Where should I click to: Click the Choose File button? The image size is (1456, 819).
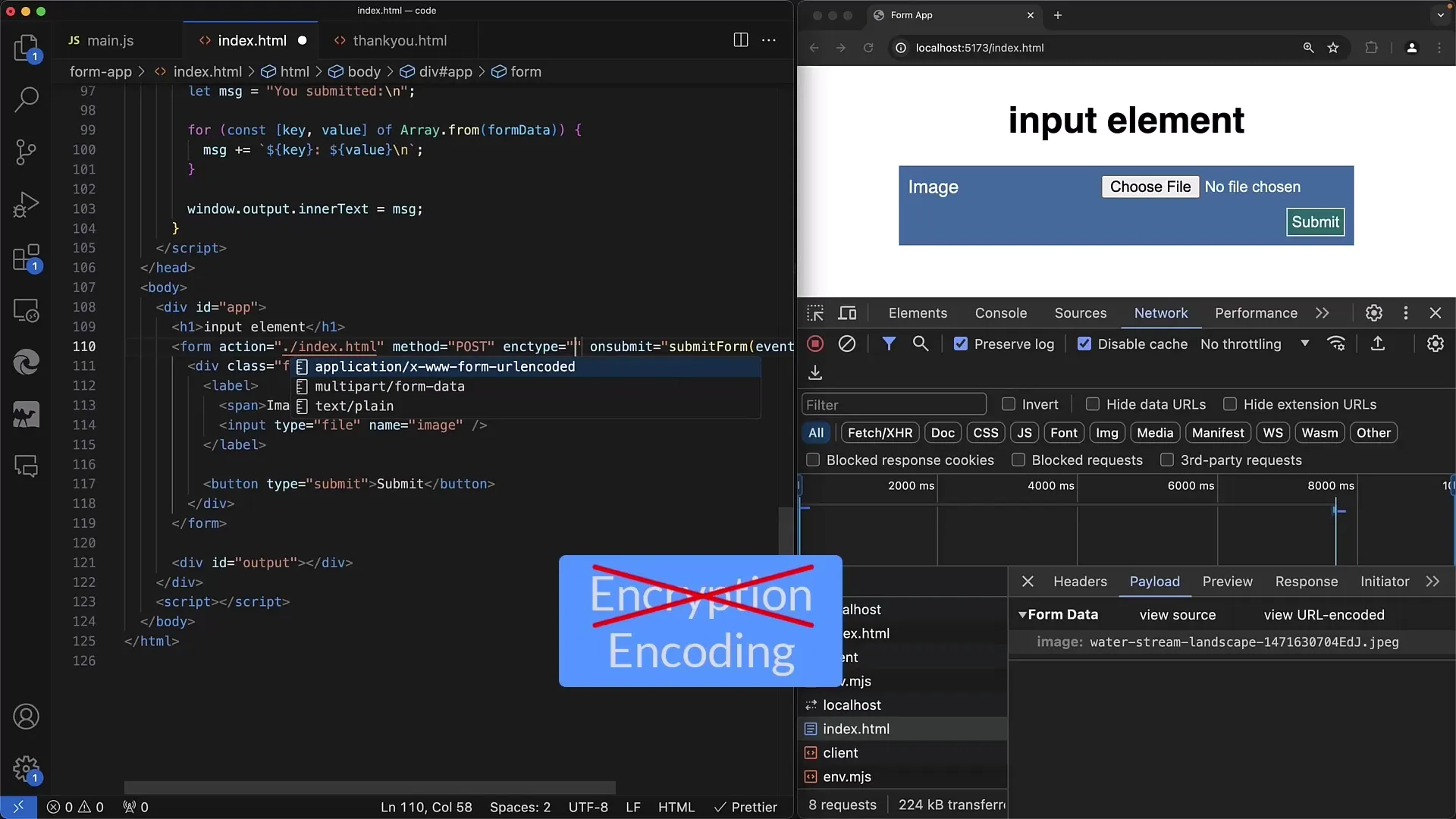coord(1150,187)
